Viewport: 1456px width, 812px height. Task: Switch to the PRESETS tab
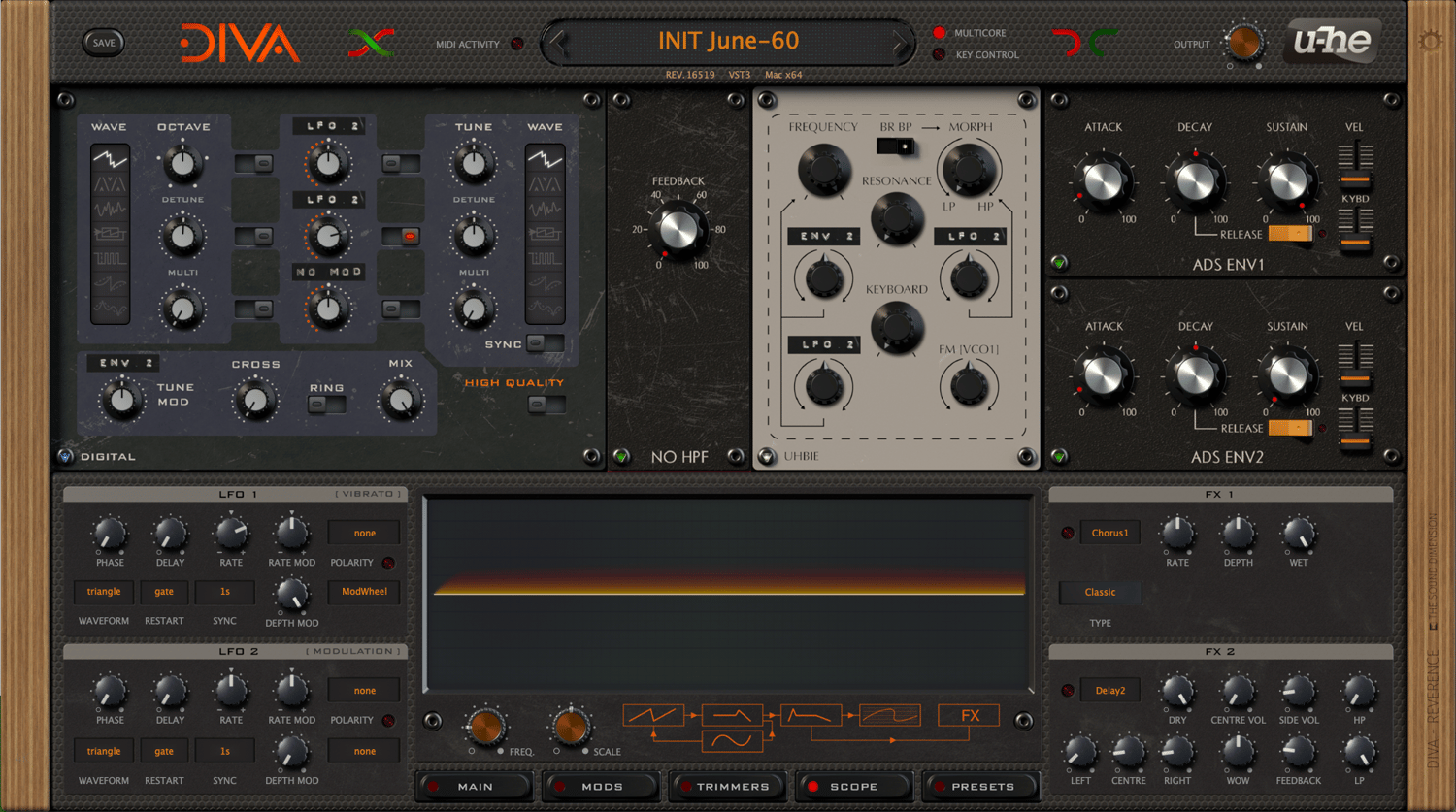(981, 787)
